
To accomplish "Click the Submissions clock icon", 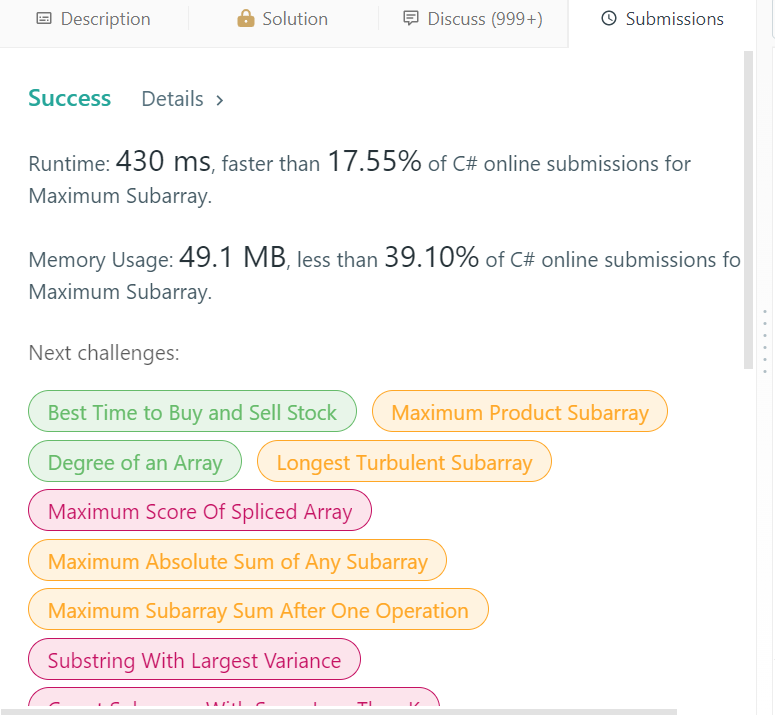I will click(609, 18).
